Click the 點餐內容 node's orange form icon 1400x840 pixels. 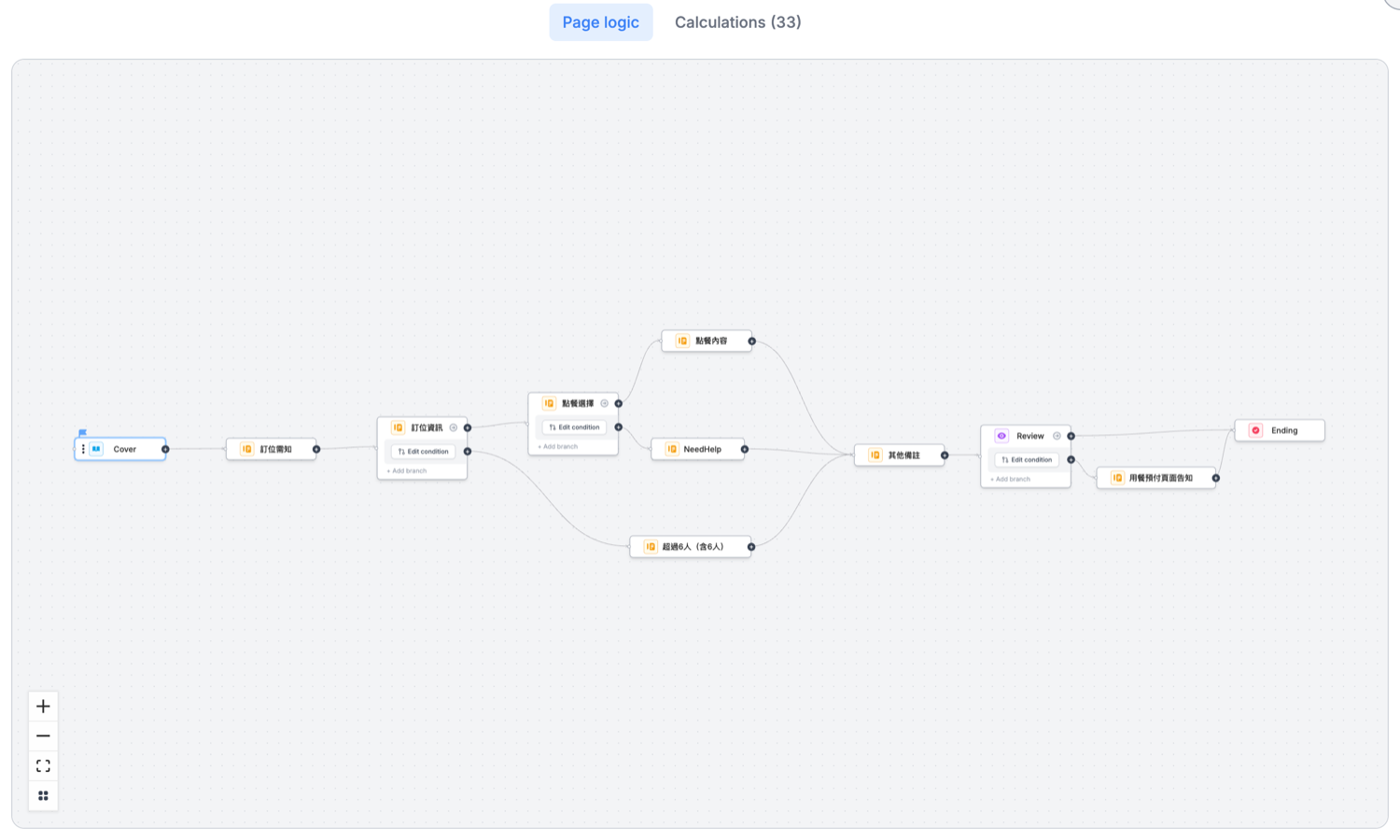[682, 341]
